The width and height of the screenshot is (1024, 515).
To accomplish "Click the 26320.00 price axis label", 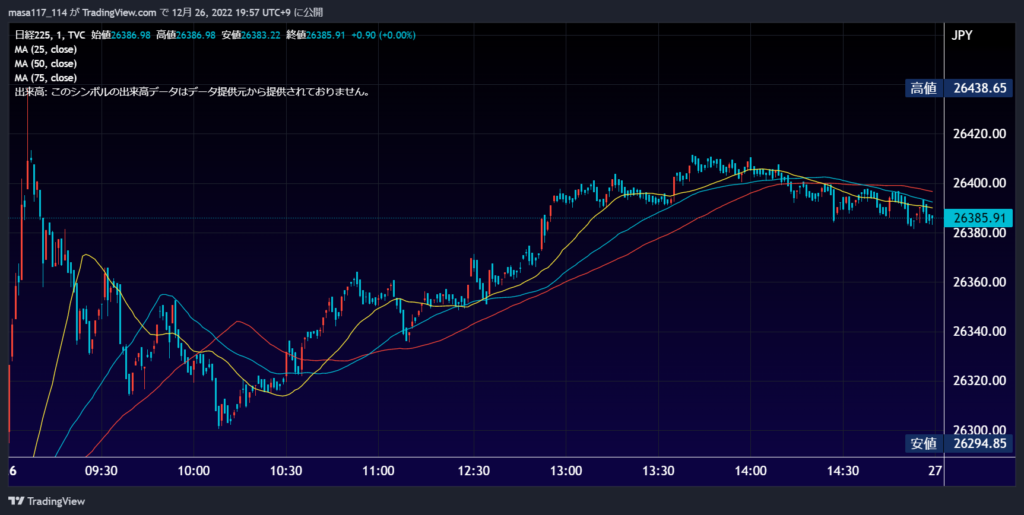I will pyautogui.click(x=980, y=381).
